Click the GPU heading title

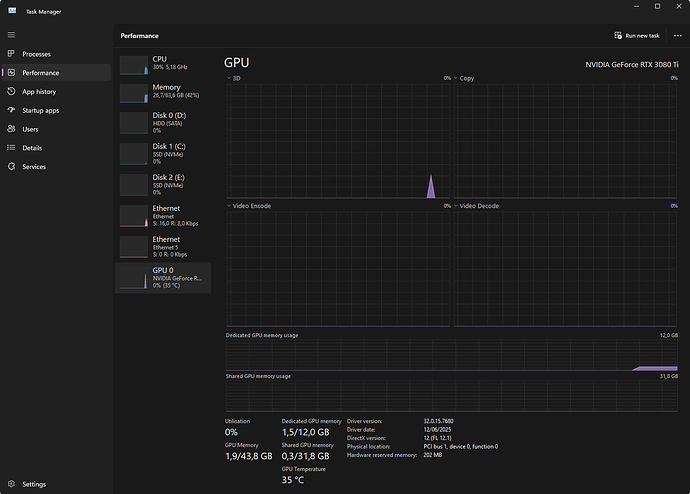[236, 62]
